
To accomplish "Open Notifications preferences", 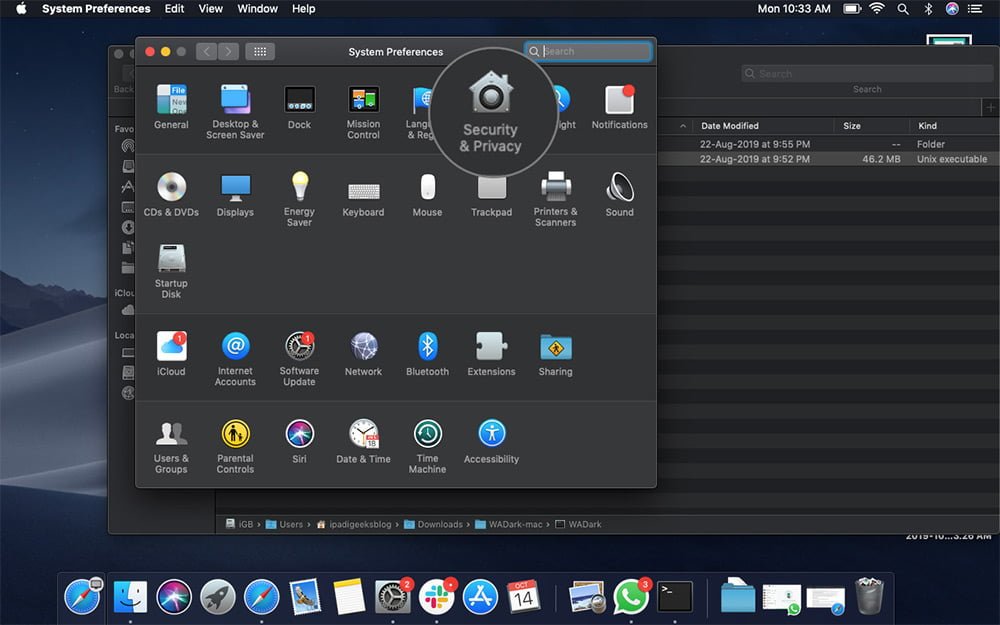I will click(619, 107).
